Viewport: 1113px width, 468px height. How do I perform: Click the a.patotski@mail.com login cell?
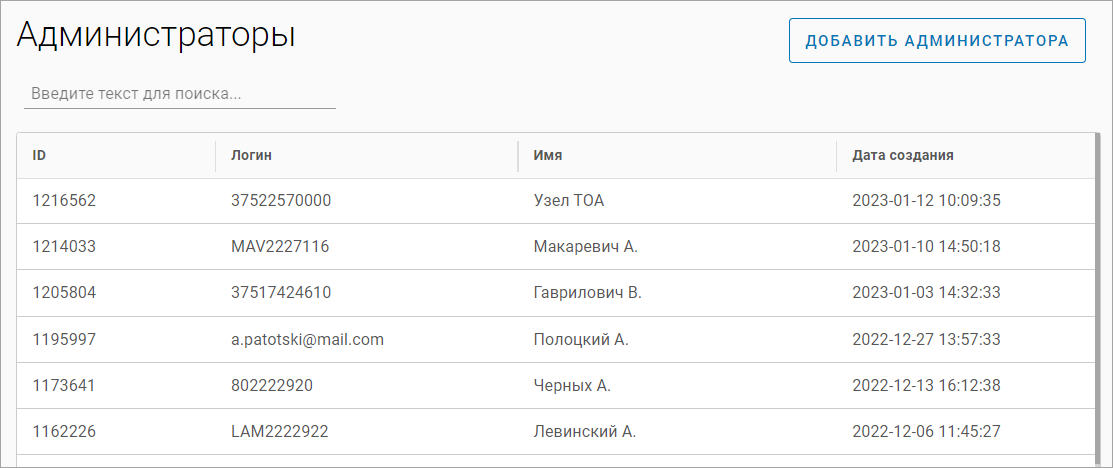[307, 340]
